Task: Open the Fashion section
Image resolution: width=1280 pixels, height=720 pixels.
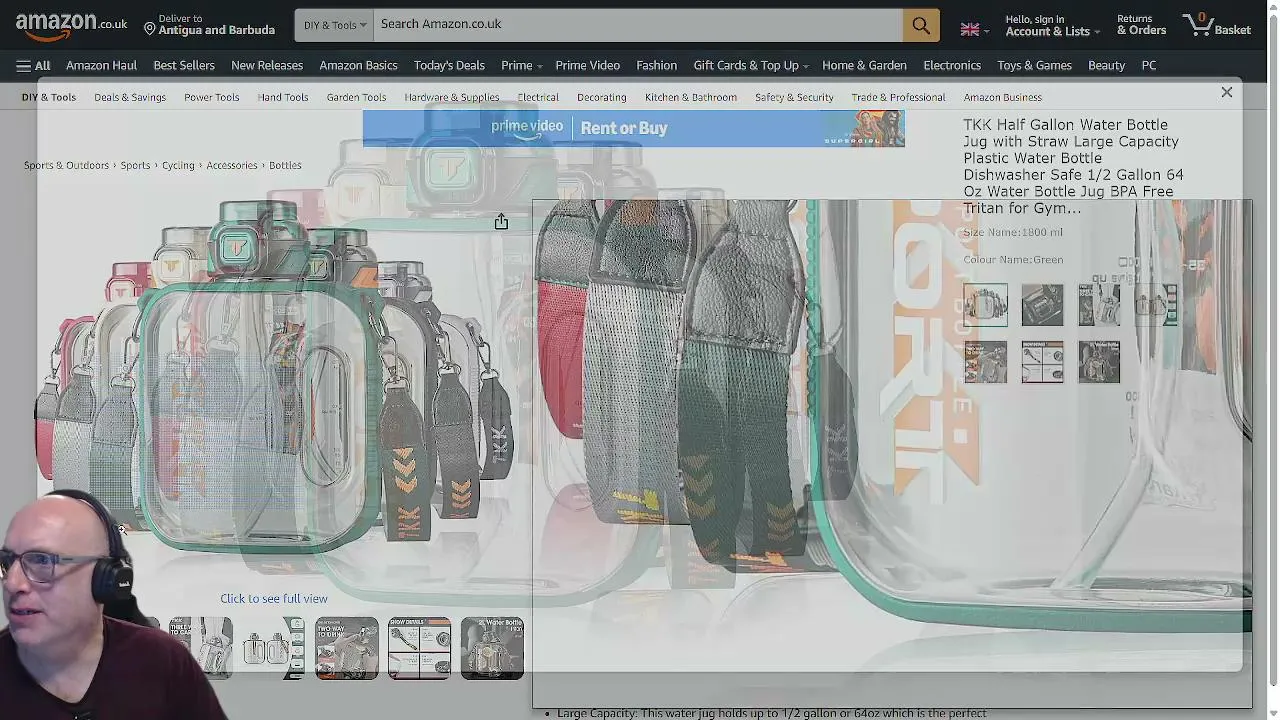Action: (x=656, y=66)
